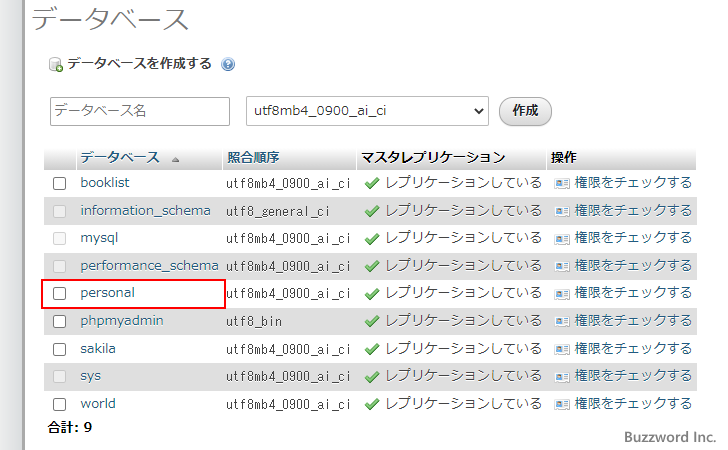Select the personal database checkbox

click(x=60, y=294)
